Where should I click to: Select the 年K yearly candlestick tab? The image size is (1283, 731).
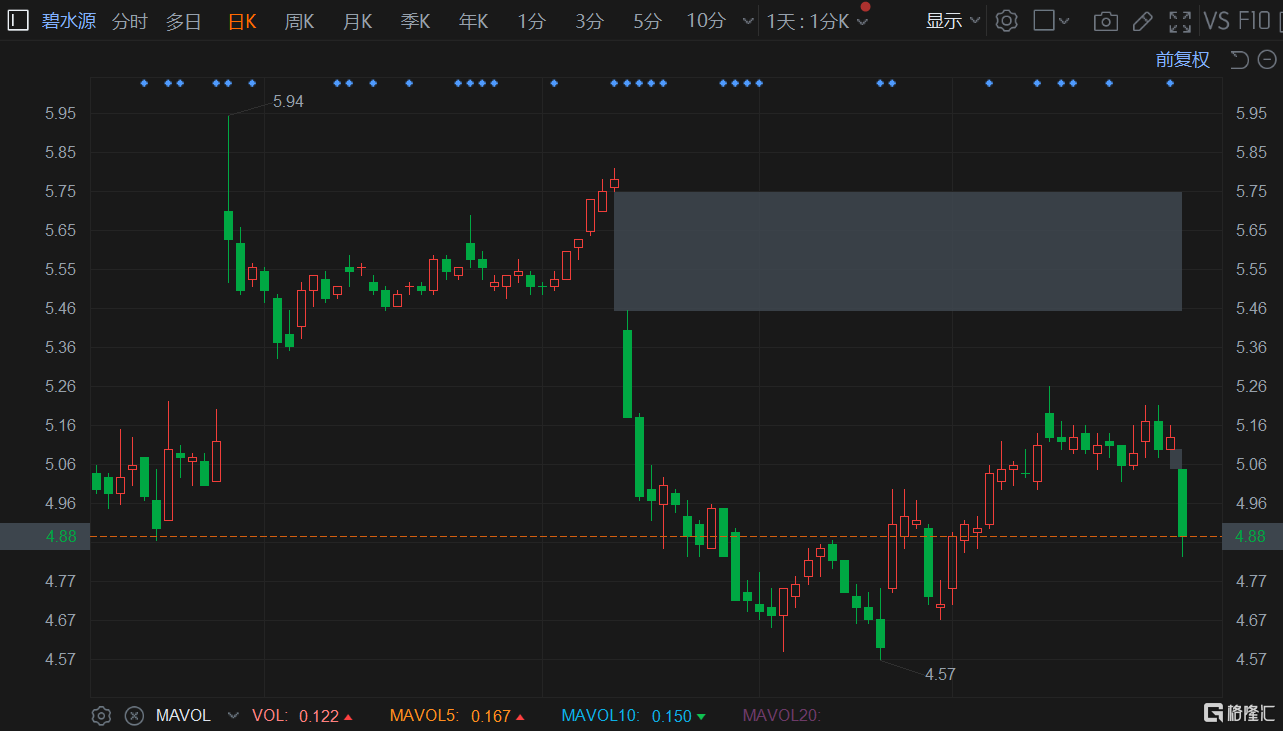[473, 21]
